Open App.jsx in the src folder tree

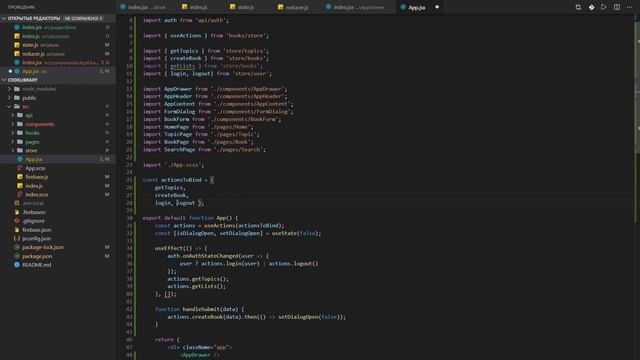[x=58, y=159]
